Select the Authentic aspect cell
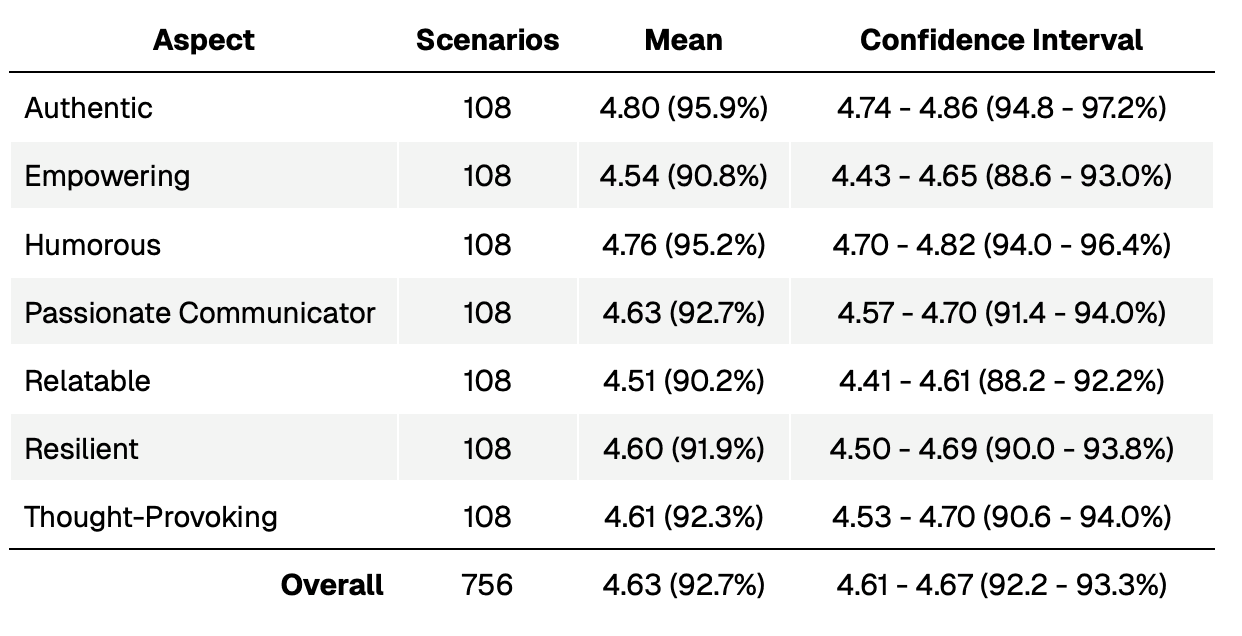The image size is (1242, 636). tap(89, 107)
